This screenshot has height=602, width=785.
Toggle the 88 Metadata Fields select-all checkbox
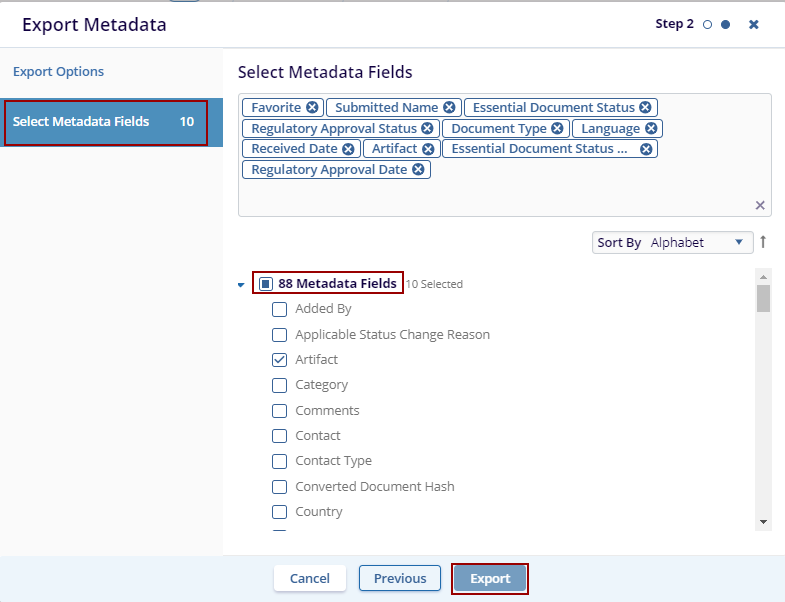[266, 284]
